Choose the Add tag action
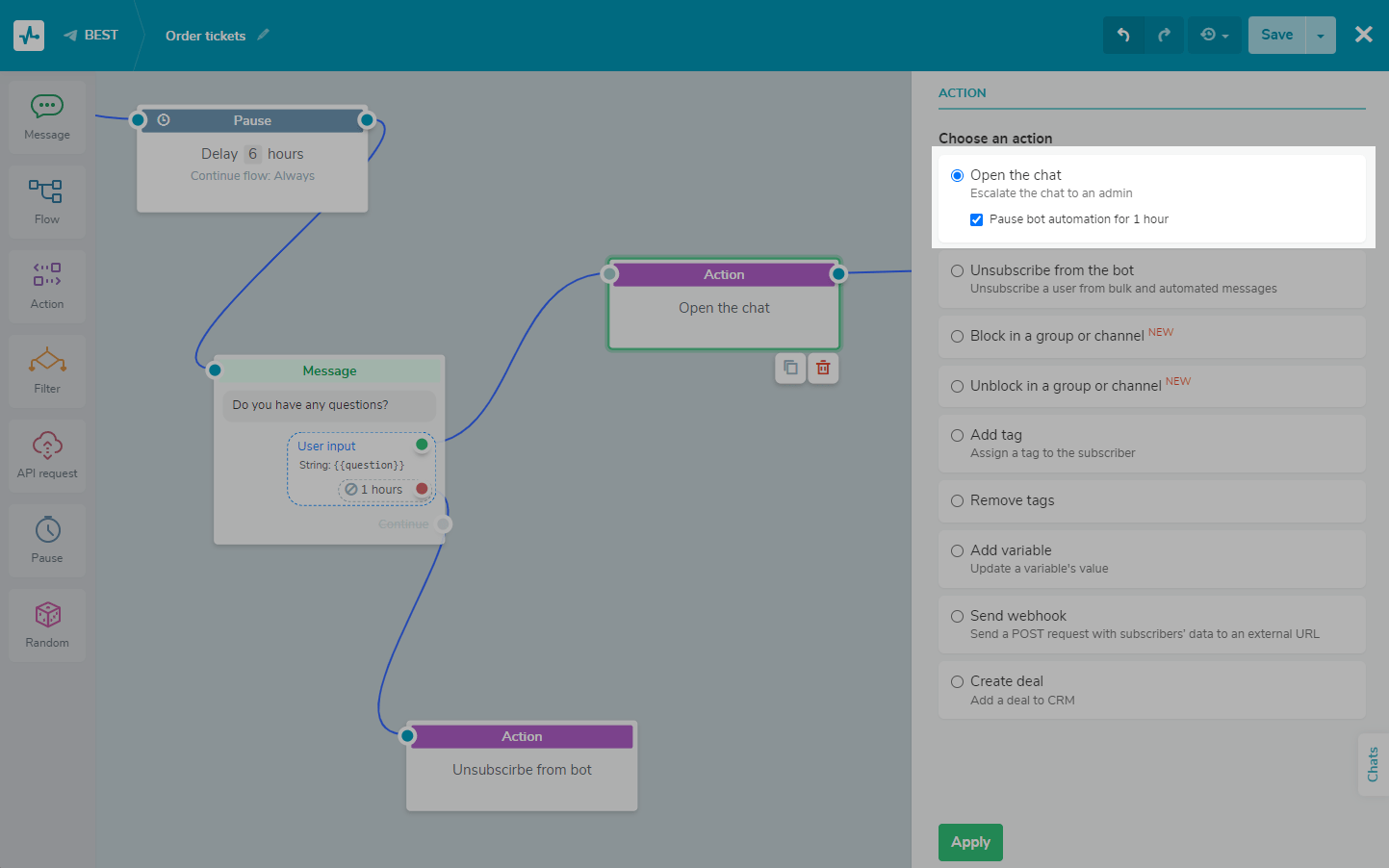Screen dimensions: 1389x868 957,436
